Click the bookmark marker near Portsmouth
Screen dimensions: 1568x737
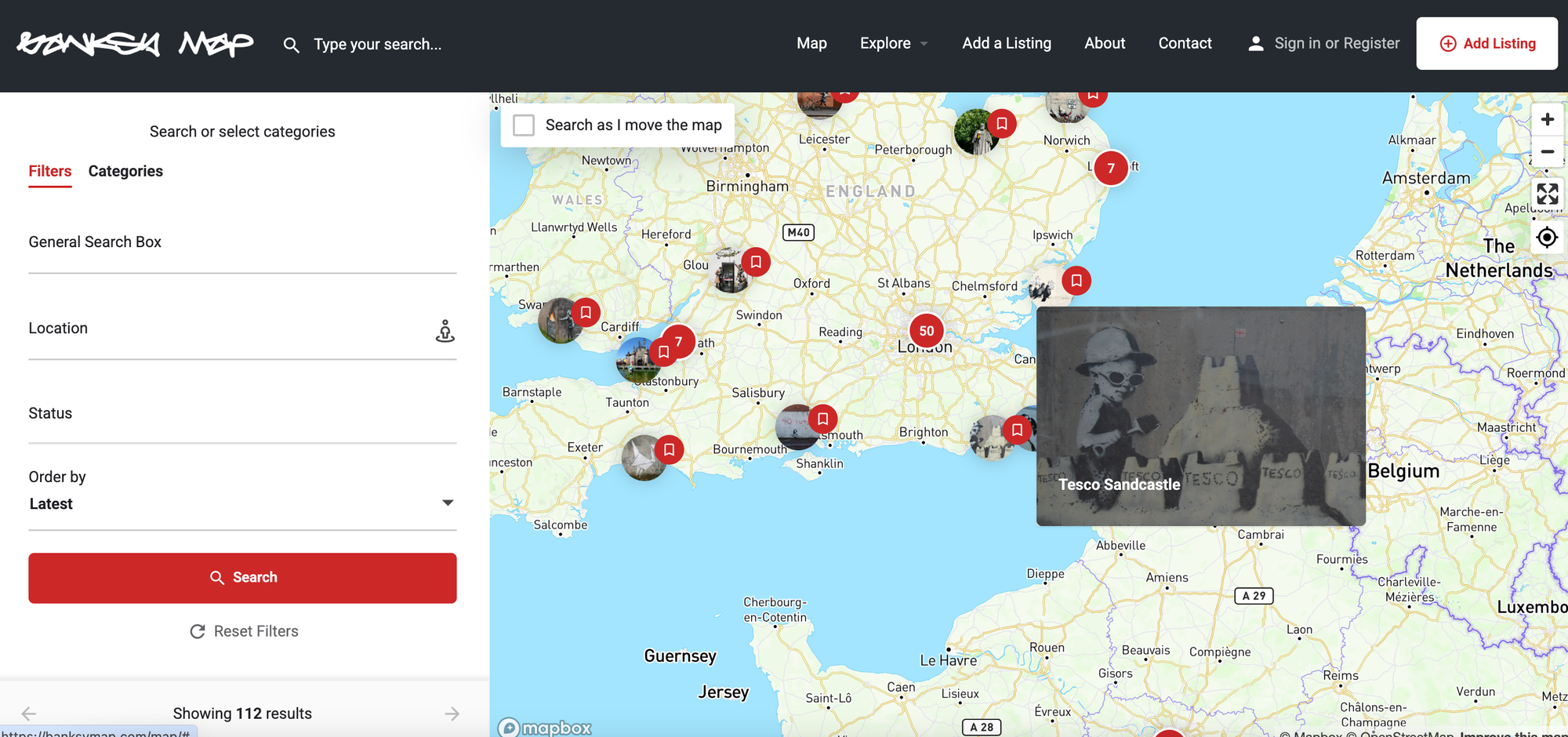coord(822,419)
